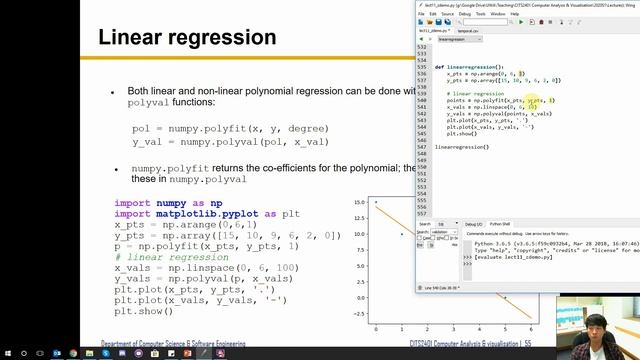The width and height of the screenshot is (640, 360).
Task: Click the back navigation arrow below file tabs
Action: click(421, 39)
